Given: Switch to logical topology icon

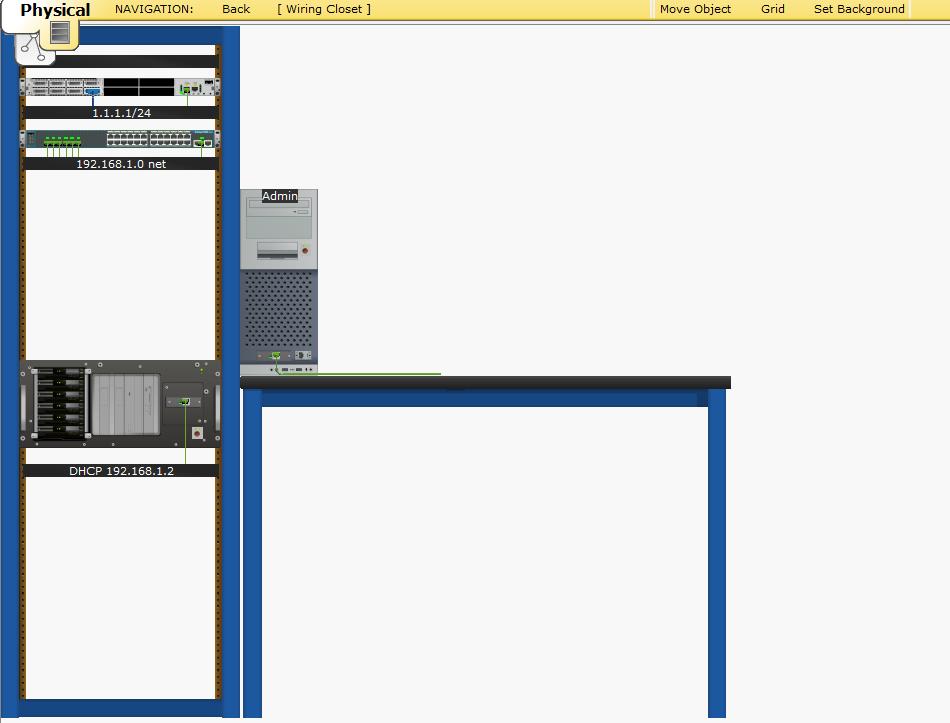Looking at the screenshot, I should coord(33,48).
